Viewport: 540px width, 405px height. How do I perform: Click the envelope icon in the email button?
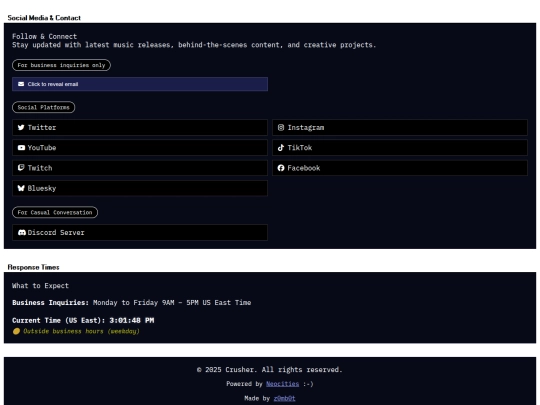click(x=21, y=84)
